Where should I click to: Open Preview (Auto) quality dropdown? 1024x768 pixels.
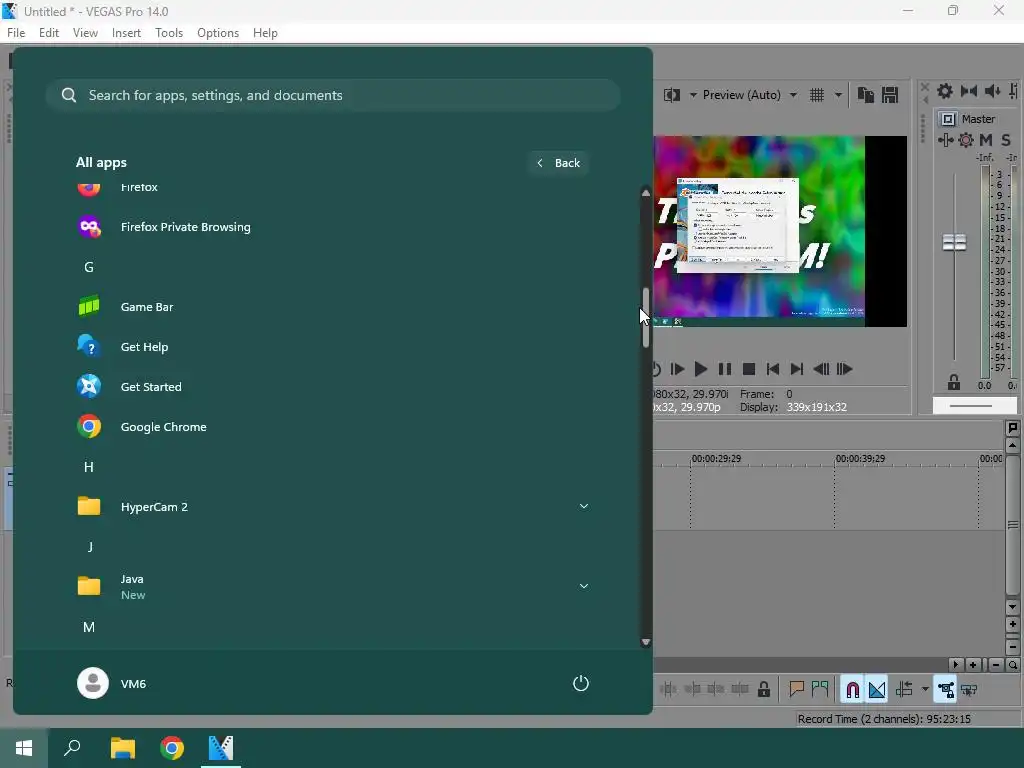tap(793, 95)
